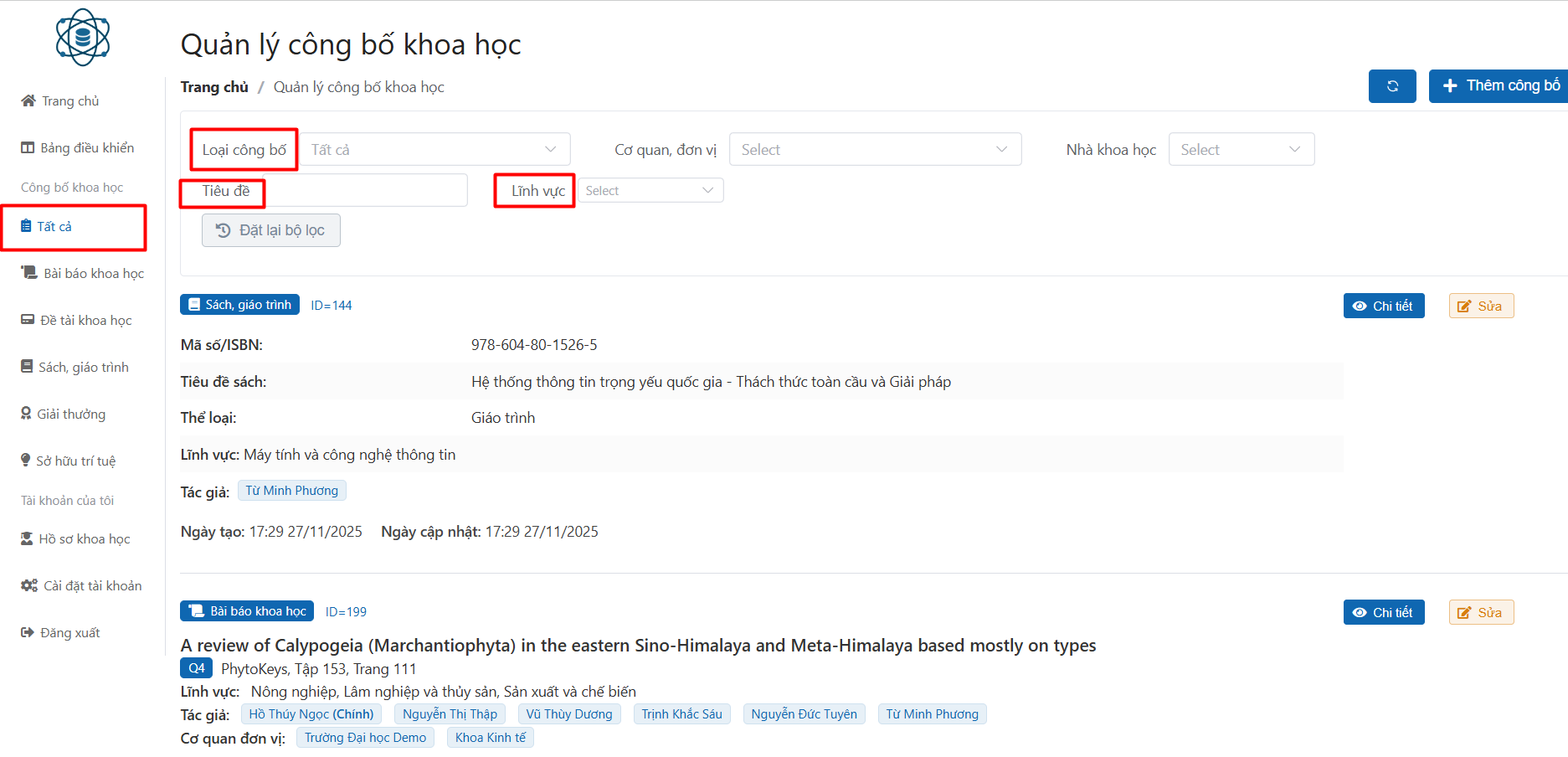Click the Cài đặt tài khoản gears icon
Screen dimensions: 1568x757
29,586
